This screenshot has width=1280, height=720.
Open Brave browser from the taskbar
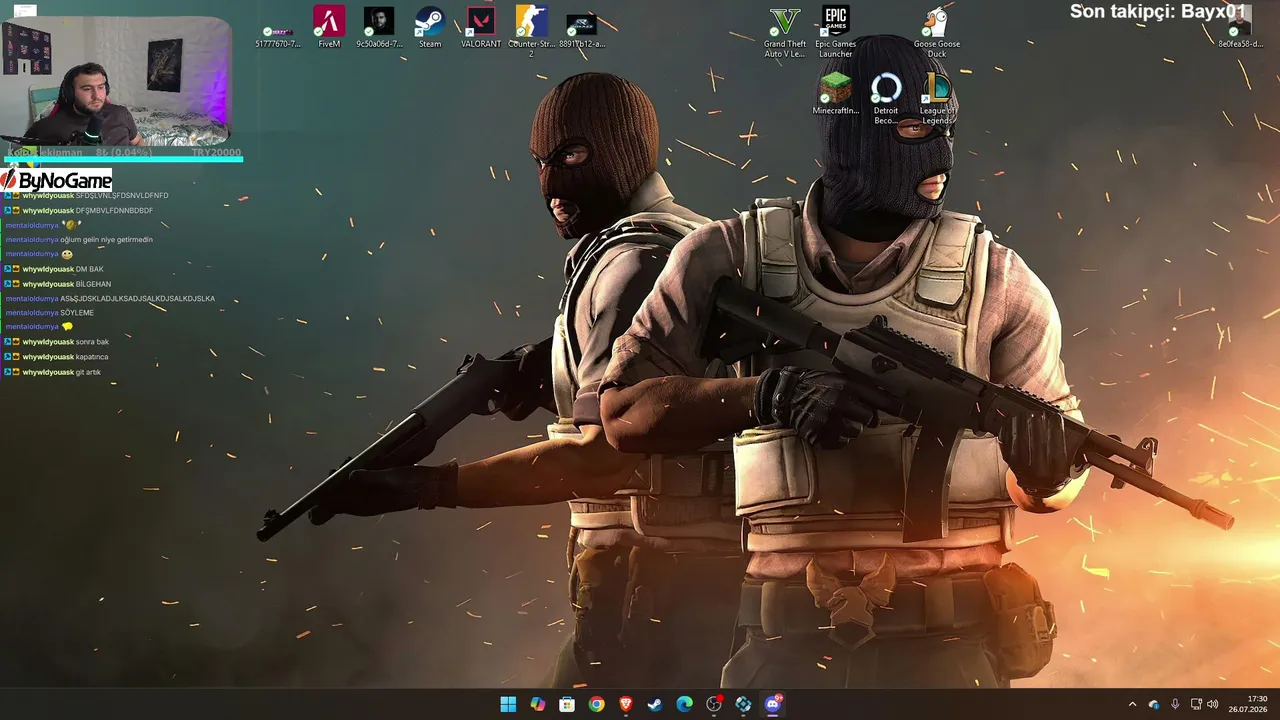coord(626,704)
